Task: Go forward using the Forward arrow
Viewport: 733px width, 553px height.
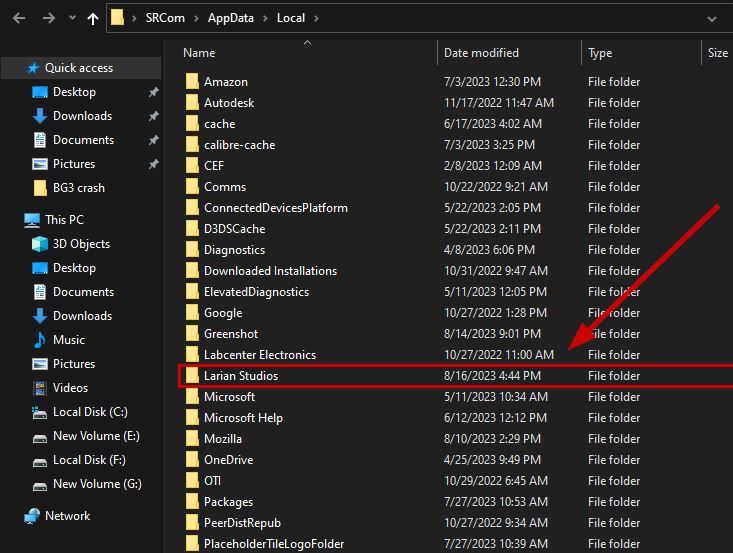Action: coord(49,18)
